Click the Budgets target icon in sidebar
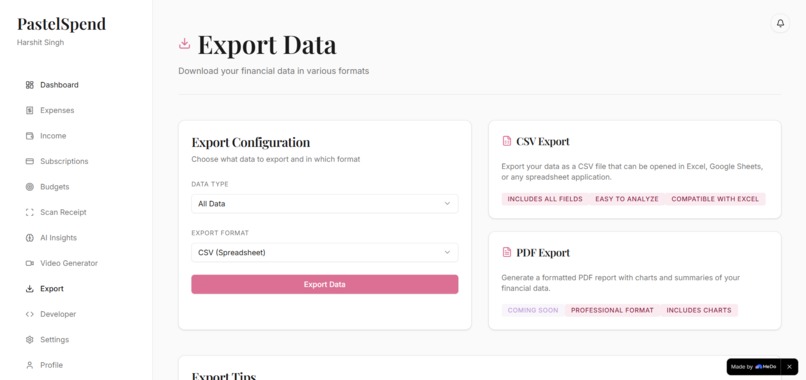 (x=29, y=187)
